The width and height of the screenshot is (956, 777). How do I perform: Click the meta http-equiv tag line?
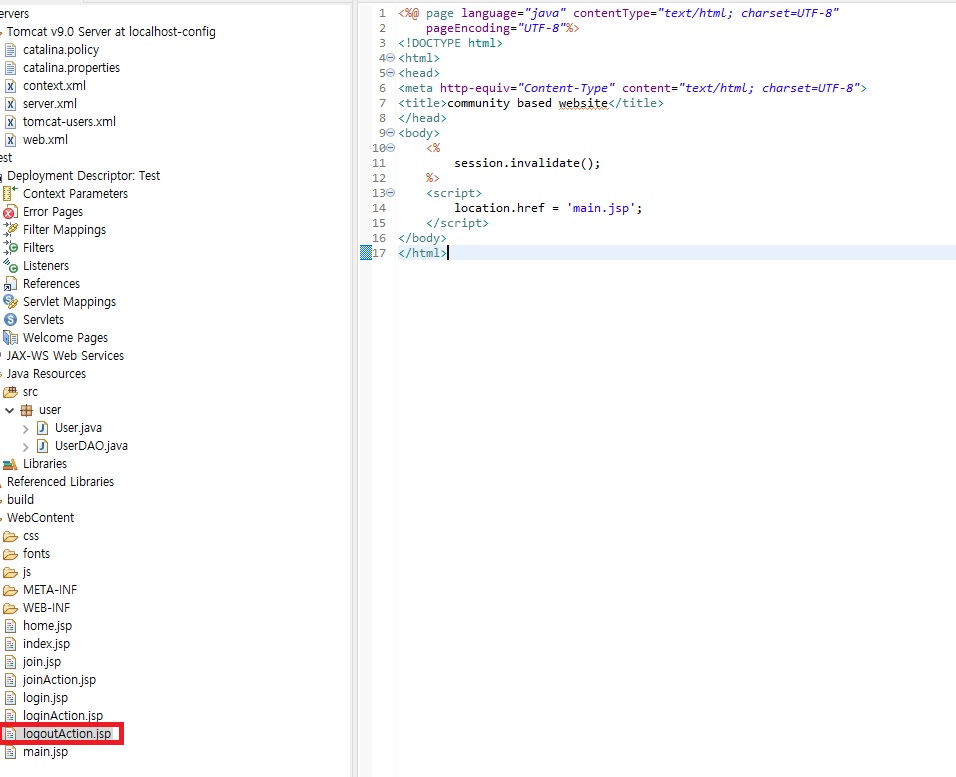pyautogui.click(x=632, y=88)
